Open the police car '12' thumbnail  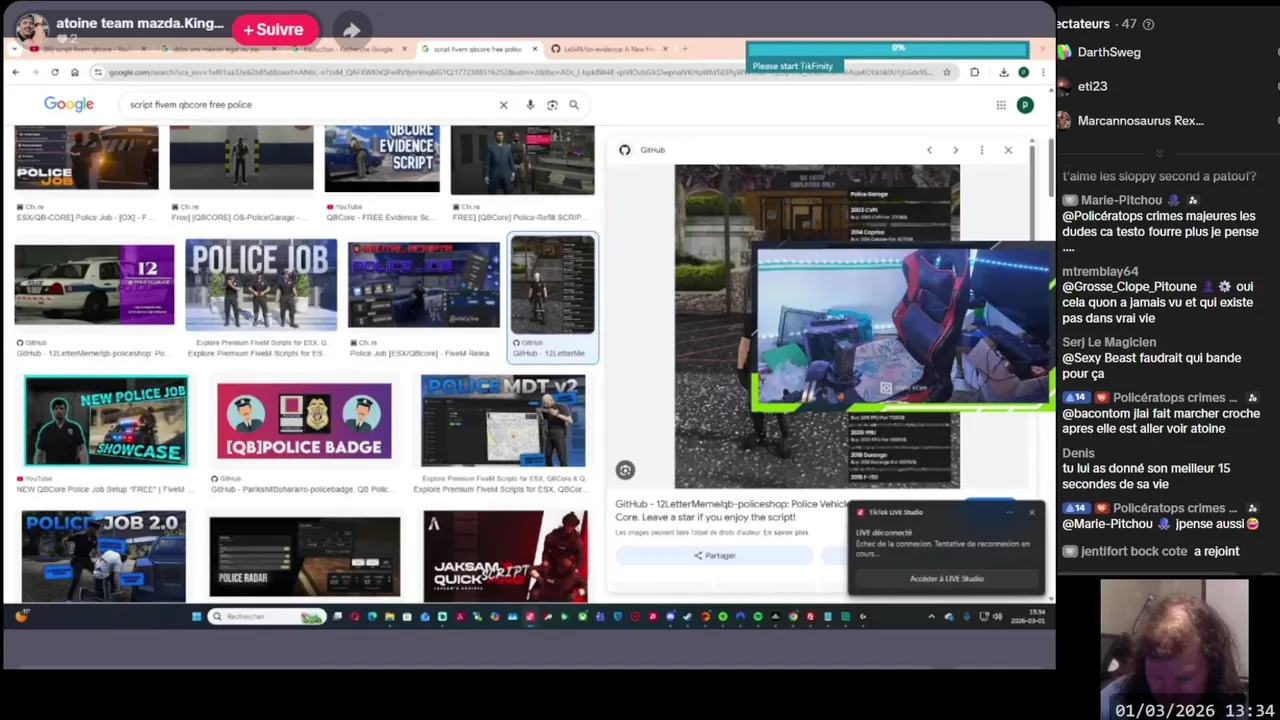pos(94,285)
